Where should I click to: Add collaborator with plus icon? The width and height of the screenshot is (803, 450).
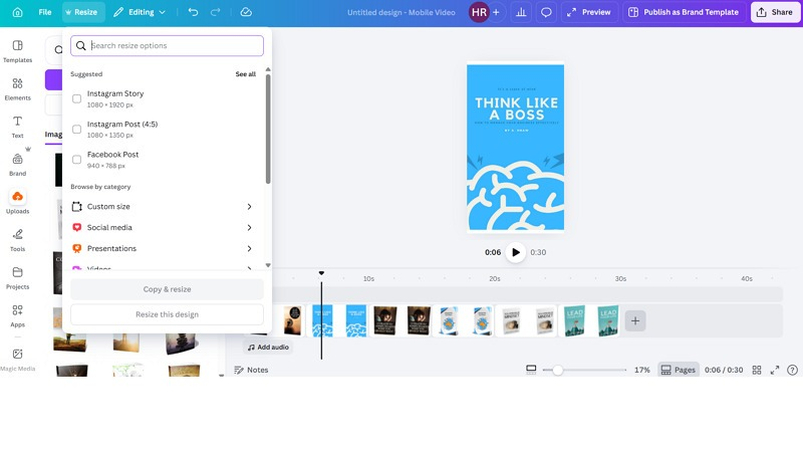496,12
